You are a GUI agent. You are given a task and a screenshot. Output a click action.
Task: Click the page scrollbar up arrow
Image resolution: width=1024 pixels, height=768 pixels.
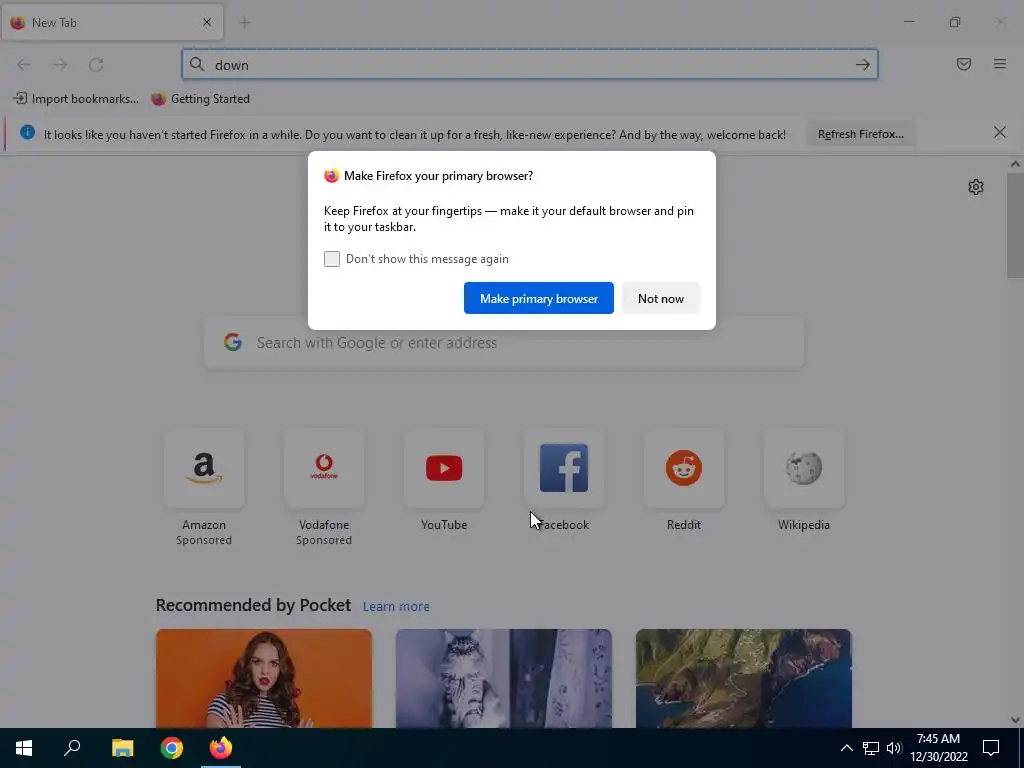(1015, 165)
